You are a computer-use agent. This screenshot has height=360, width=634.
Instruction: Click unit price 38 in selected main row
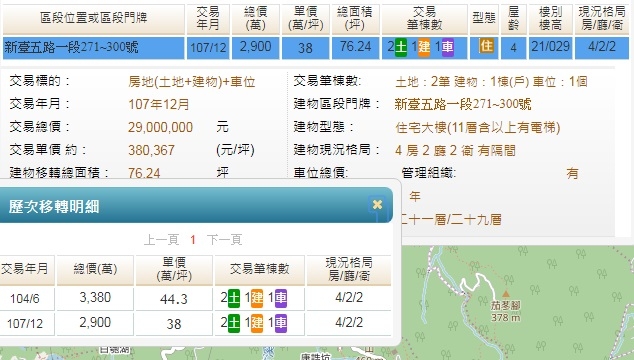click(305, 48)
